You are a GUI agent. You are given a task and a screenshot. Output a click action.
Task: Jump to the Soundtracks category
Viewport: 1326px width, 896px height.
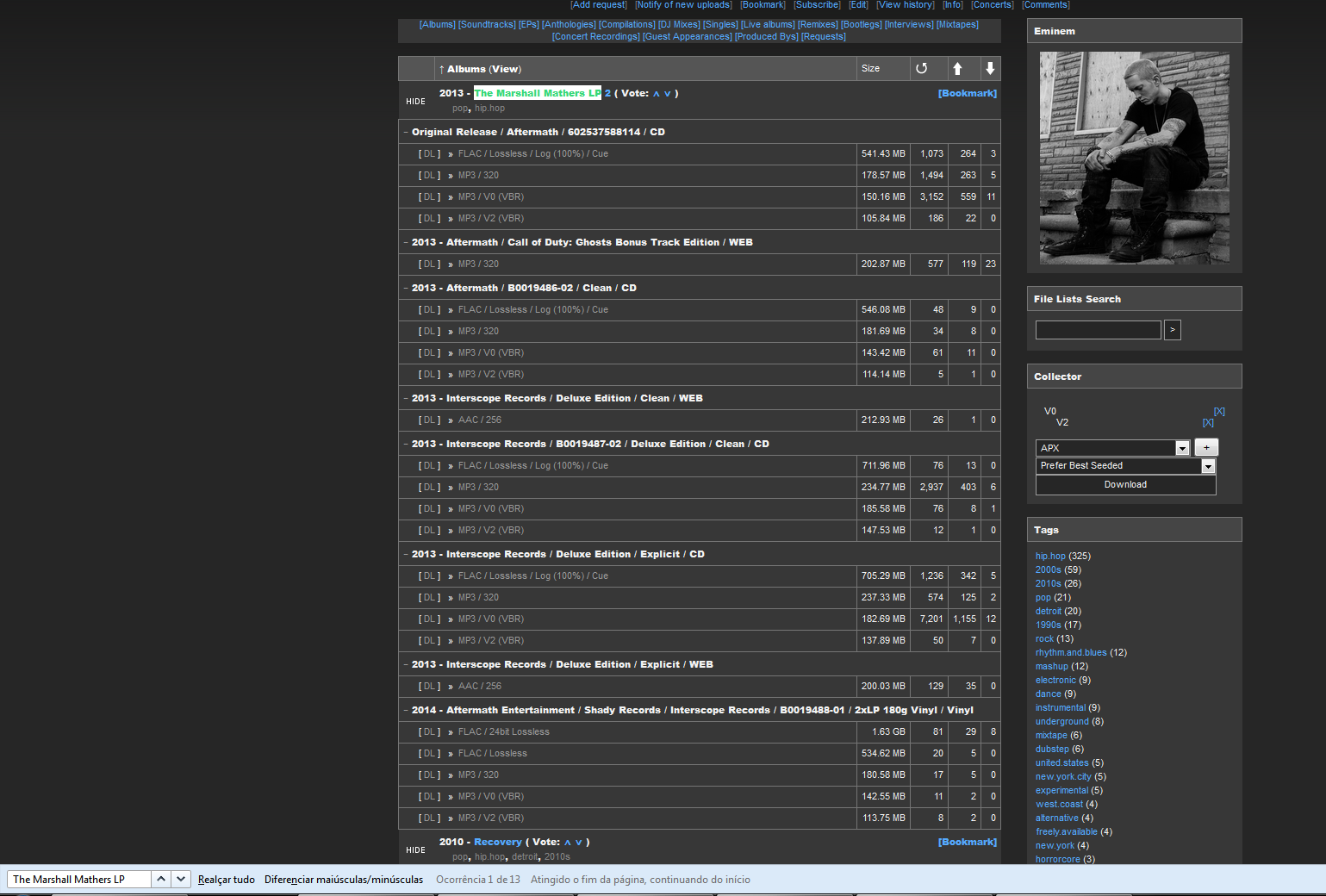(x=487, y=24)
